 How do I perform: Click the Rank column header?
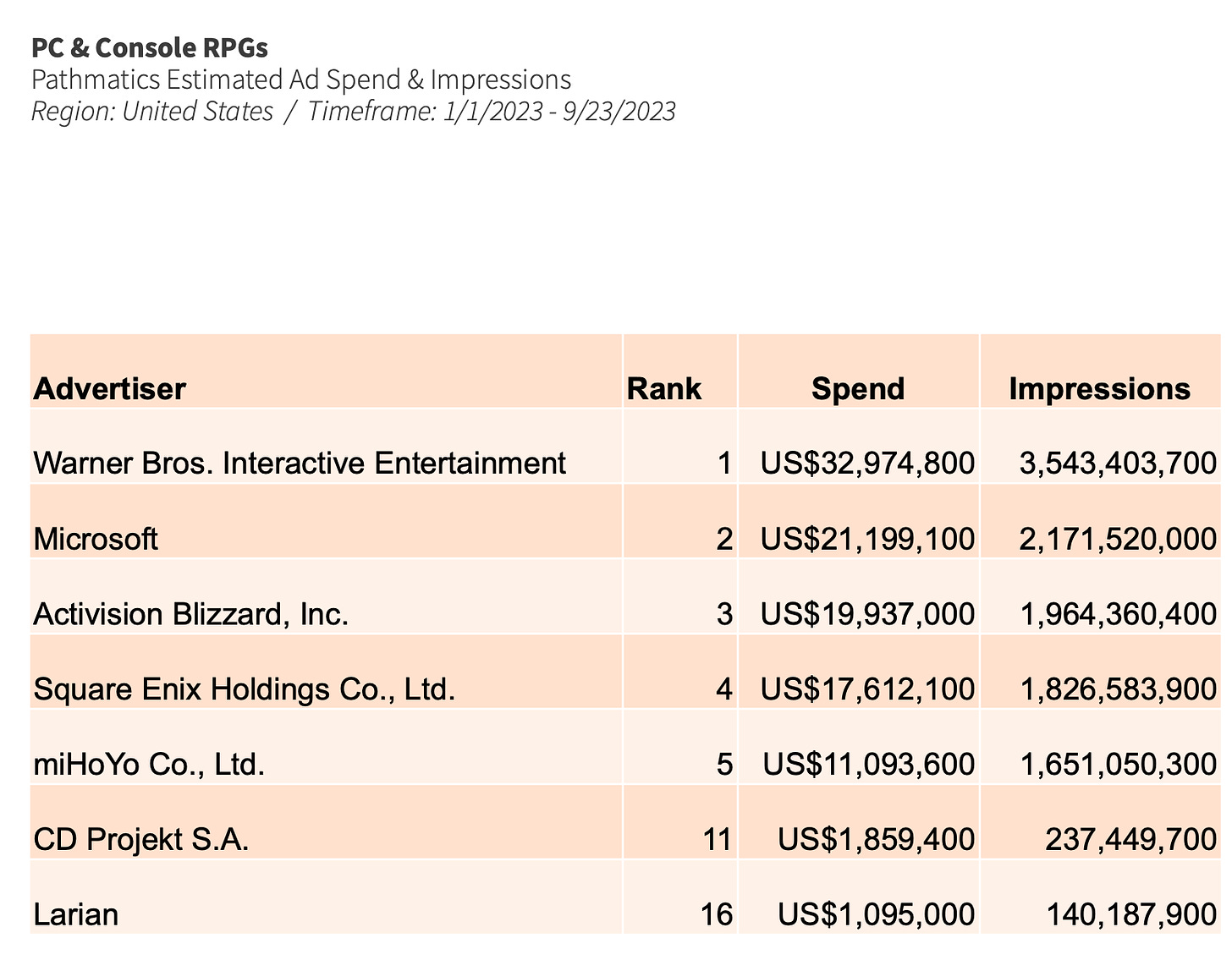[663, 388]
